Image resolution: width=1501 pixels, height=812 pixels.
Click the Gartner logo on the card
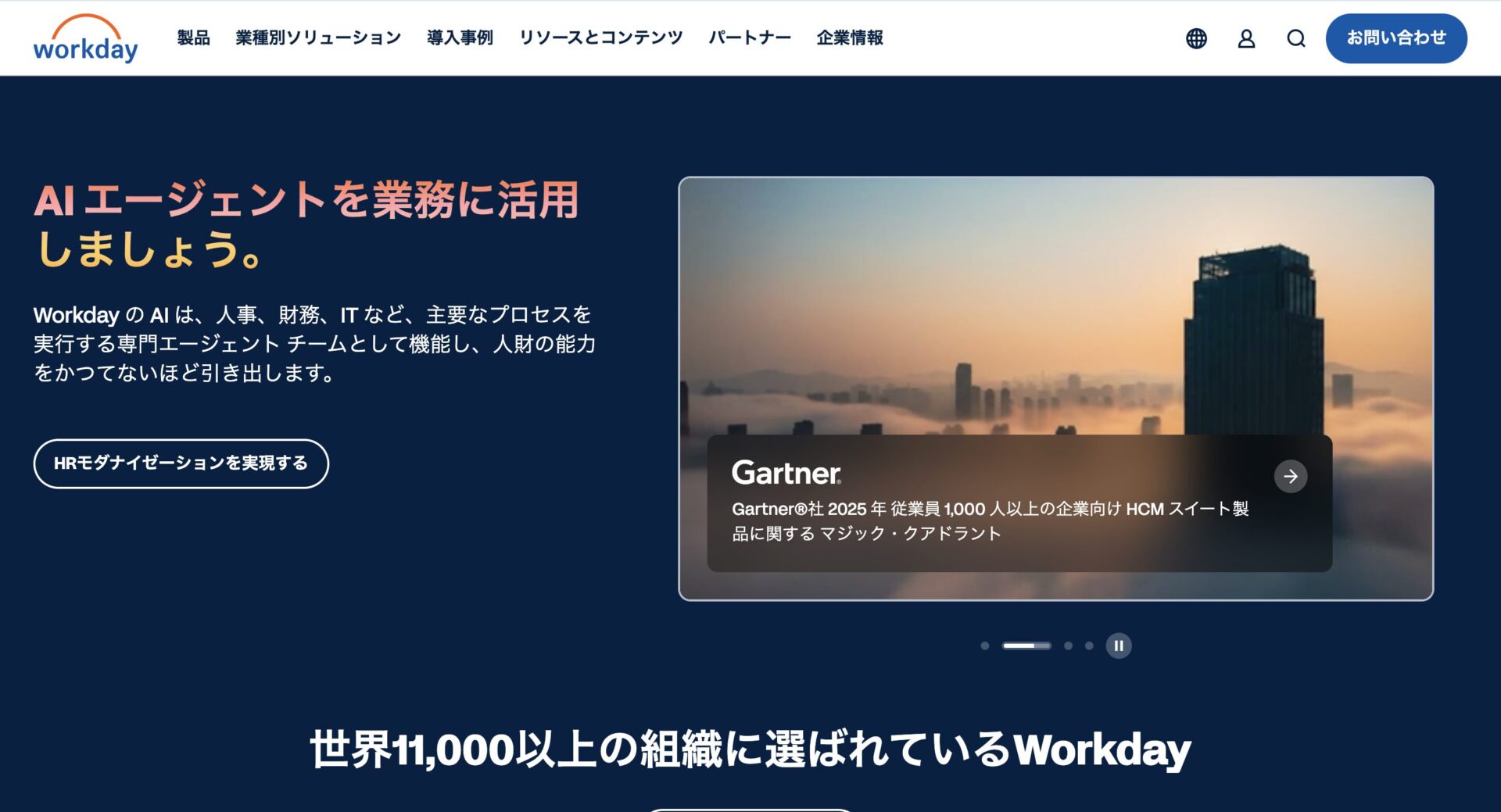[x=786, y=473]
